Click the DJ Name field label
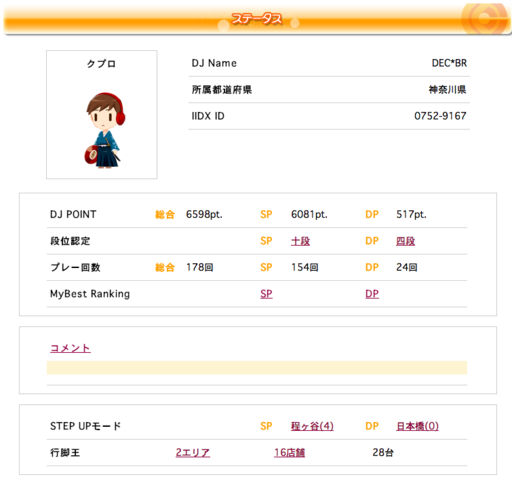 [x=214, y=63]
